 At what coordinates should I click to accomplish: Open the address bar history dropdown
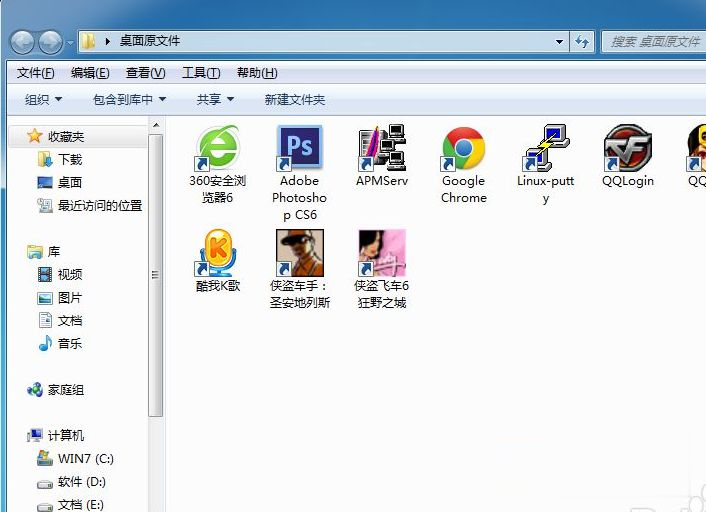coord(559,42)
